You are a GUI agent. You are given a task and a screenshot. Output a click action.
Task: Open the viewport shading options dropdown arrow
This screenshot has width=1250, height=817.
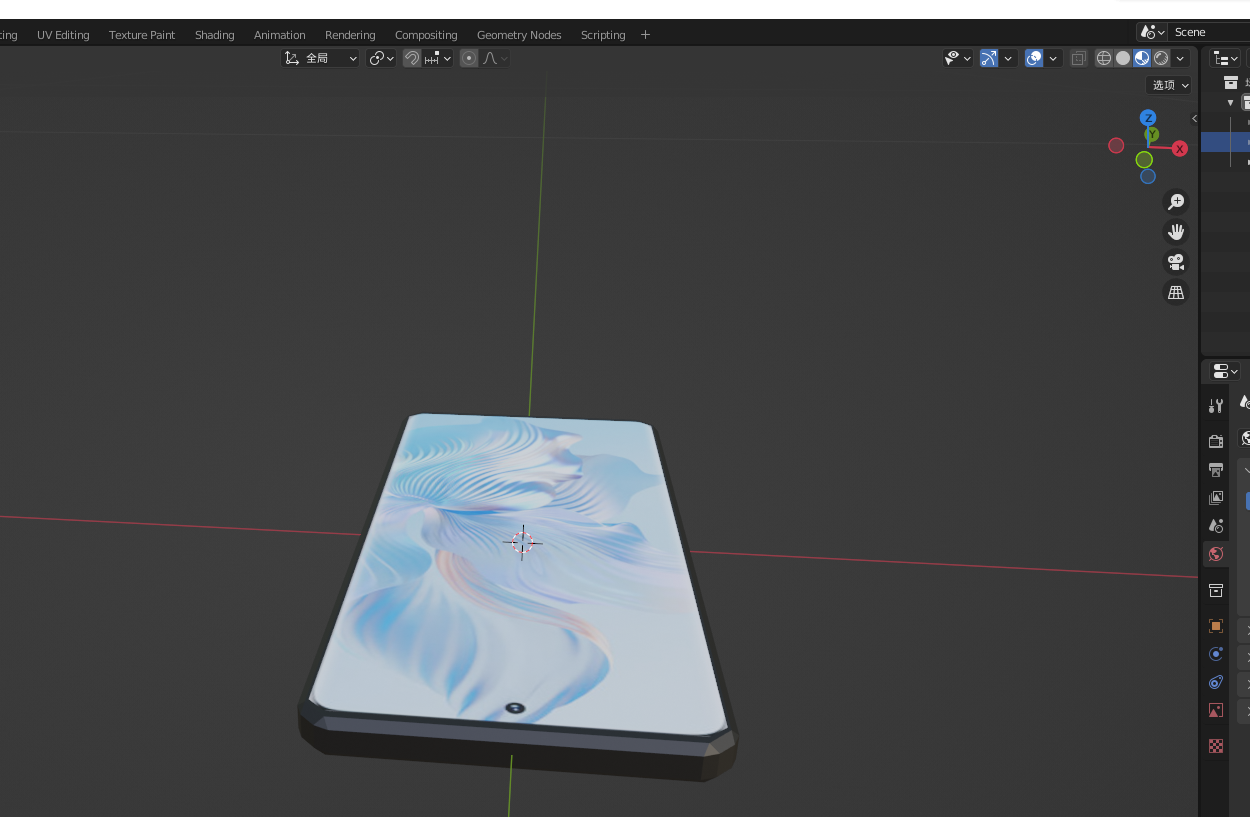(1181, 58)
